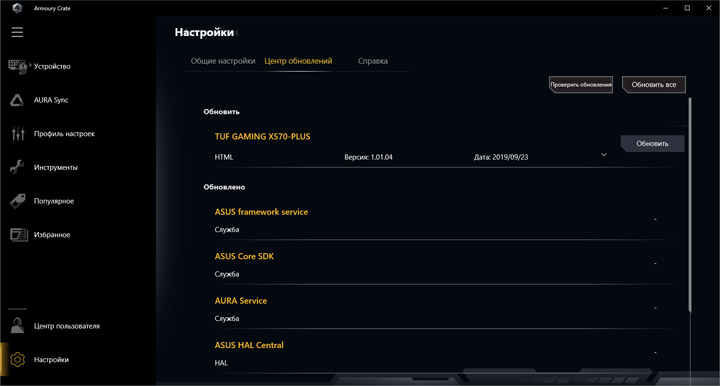Click the Центр пользователя person icon

17,325
